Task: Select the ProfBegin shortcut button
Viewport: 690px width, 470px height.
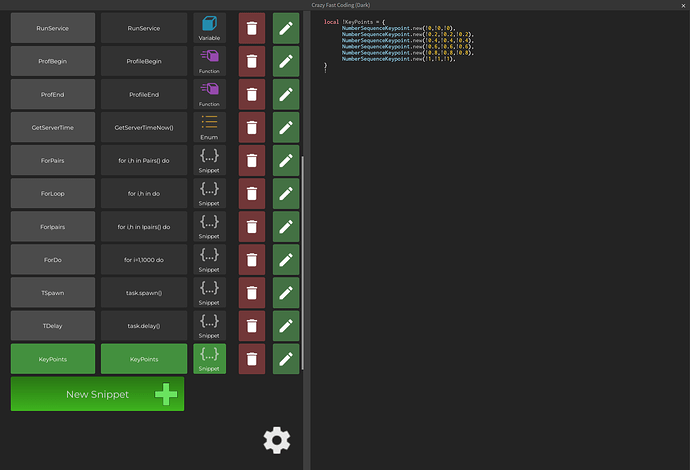Action: click(53, 61)
